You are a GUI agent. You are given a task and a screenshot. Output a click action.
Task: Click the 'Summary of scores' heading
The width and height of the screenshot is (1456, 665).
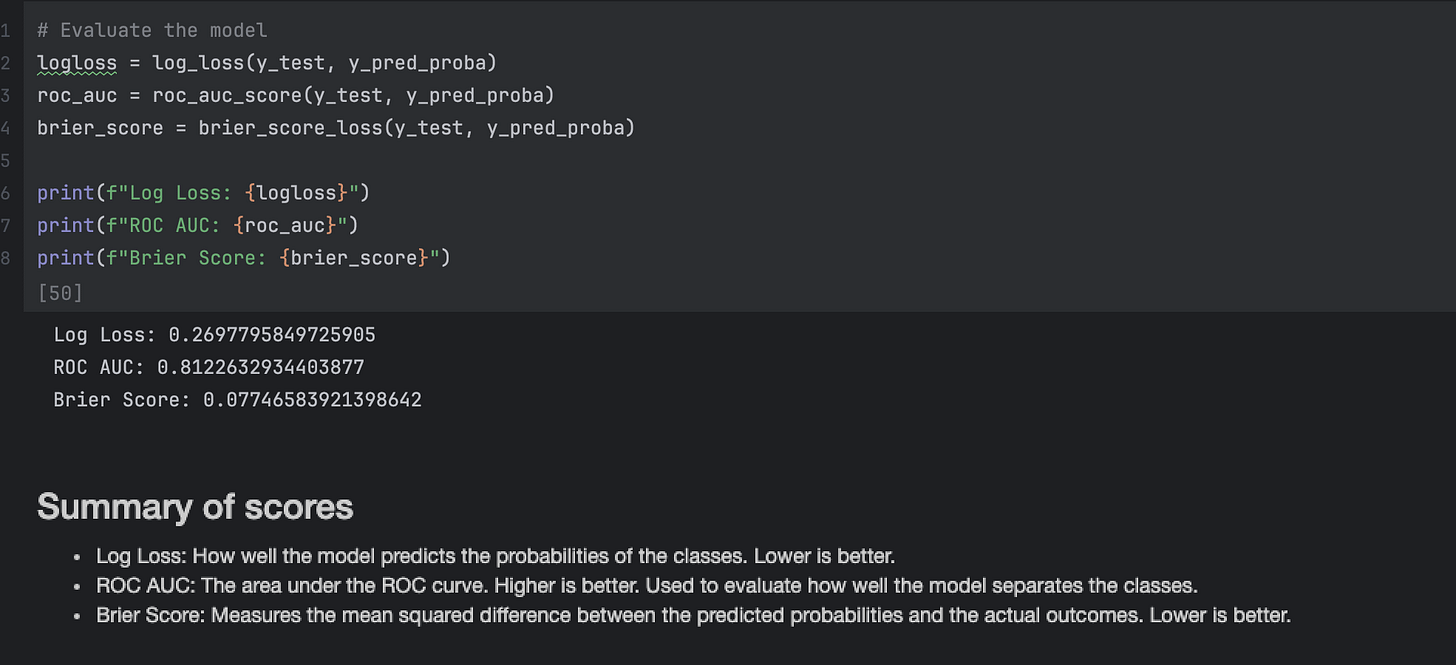coord(195,507)
